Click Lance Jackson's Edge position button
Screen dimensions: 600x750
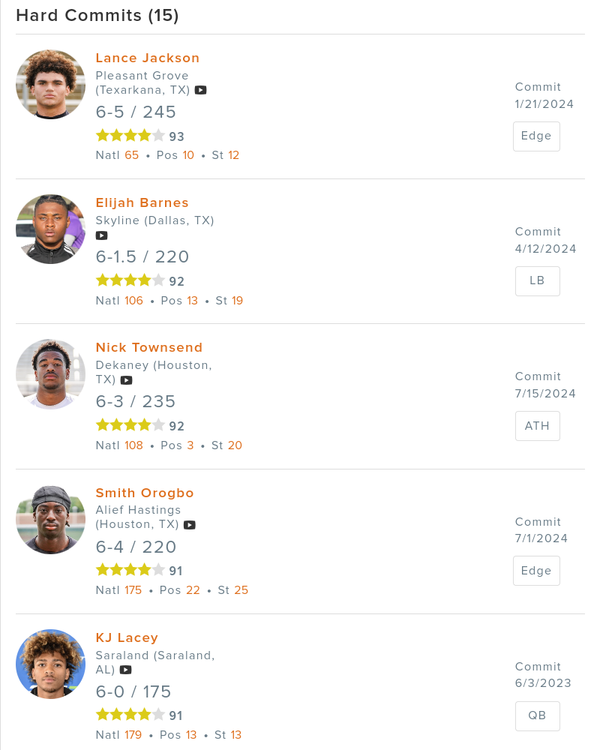tap(536, 136)
